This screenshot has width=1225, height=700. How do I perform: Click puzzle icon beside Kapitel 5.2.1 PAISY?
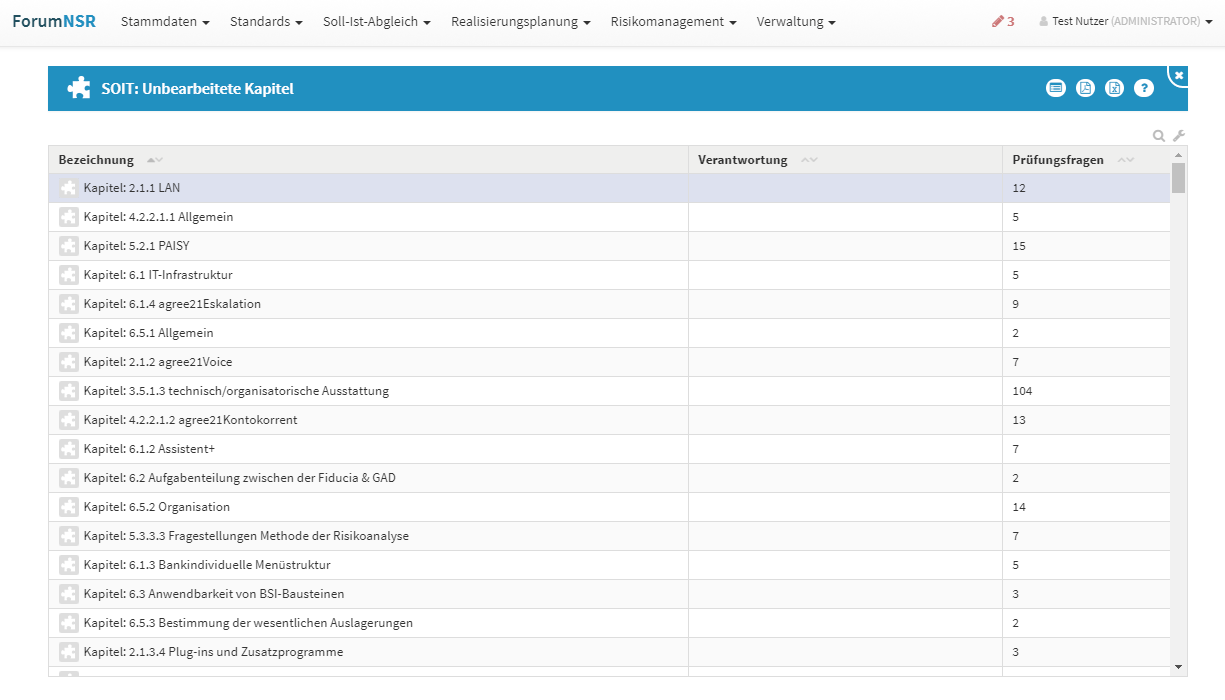pos(68,246)
